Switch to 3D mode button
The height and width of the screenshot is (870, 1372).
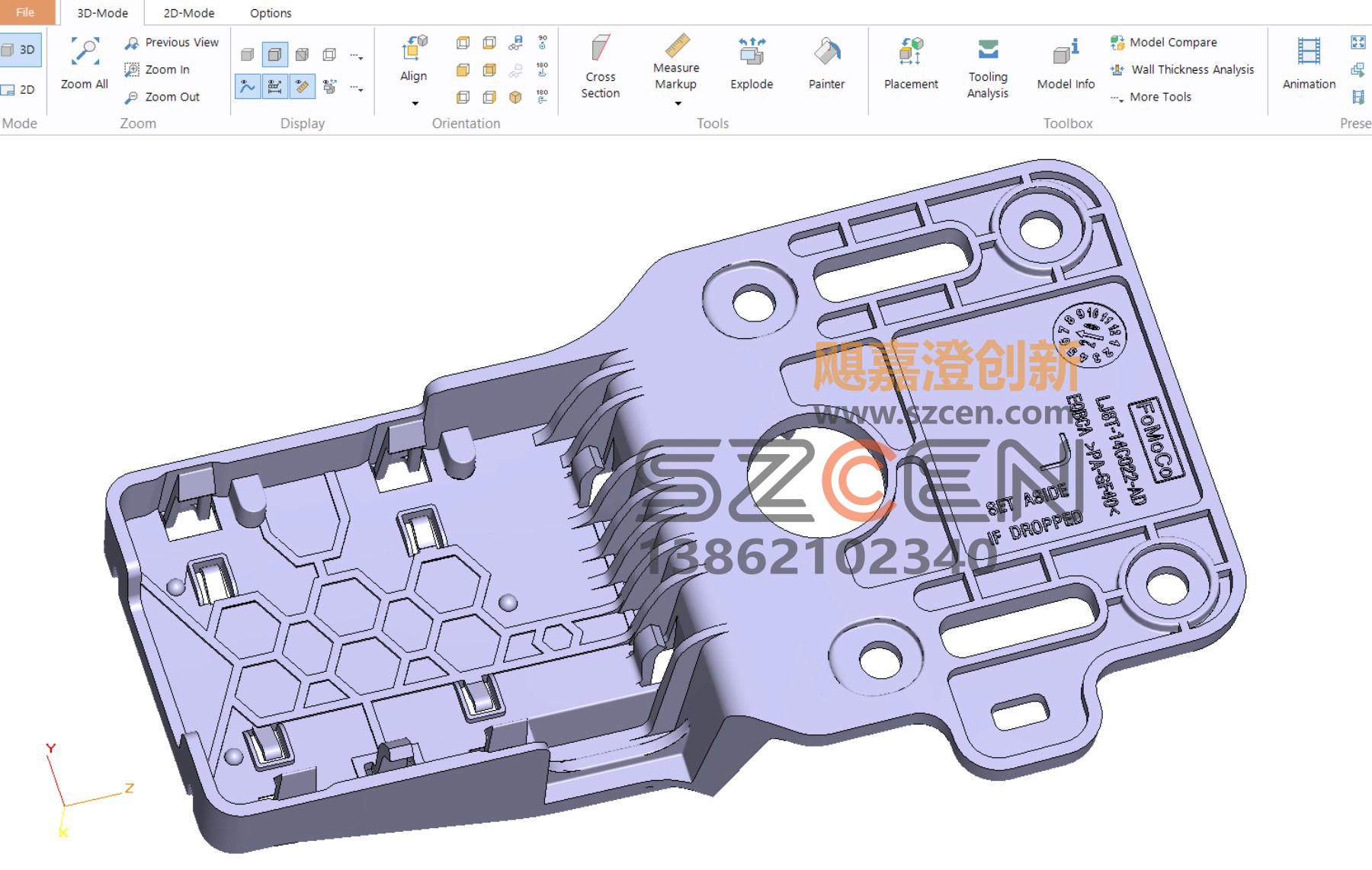pos(19,50)
